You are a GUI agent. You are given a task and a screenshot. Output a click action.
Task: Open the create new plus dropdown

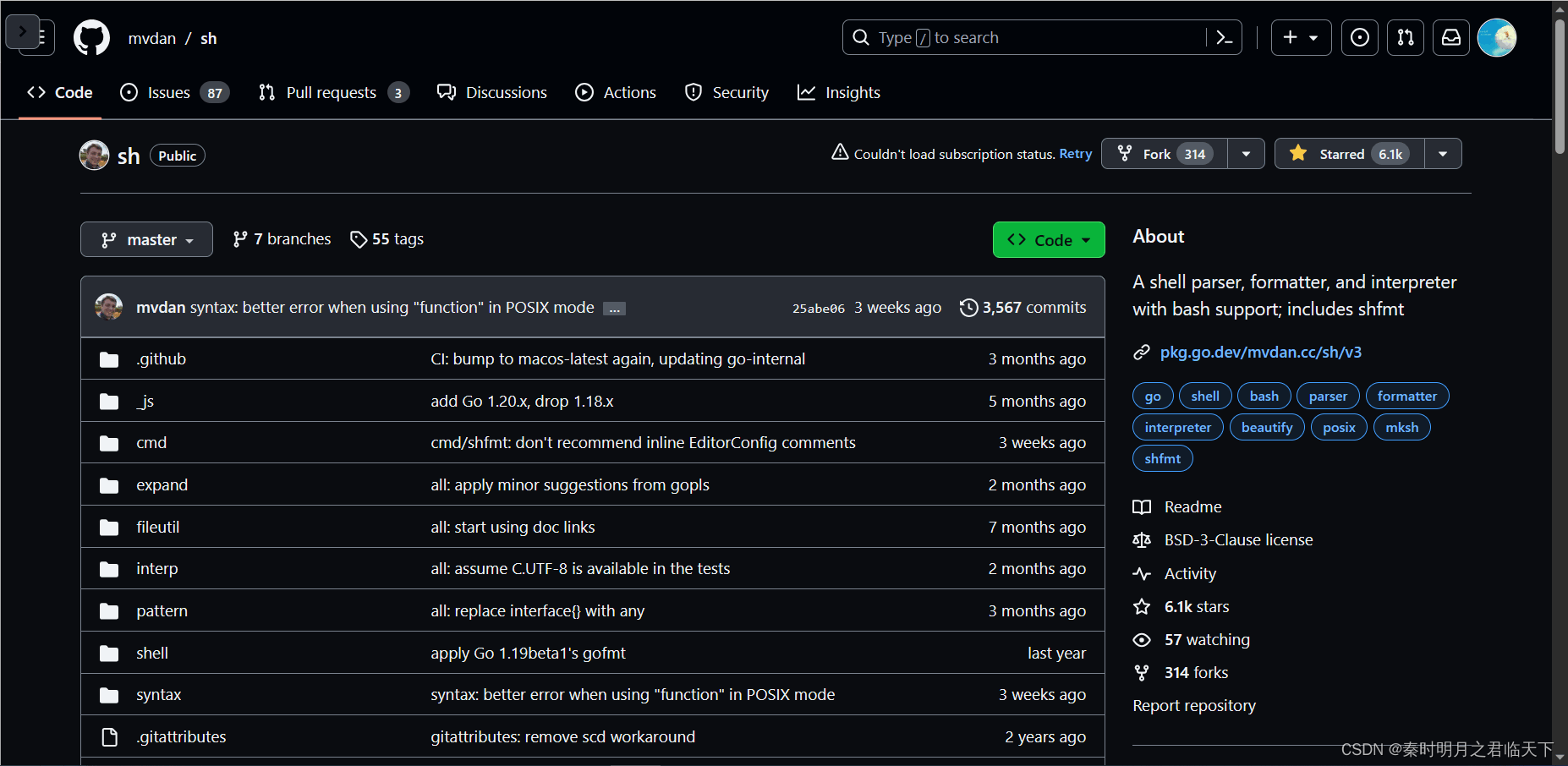point(1301,37)
